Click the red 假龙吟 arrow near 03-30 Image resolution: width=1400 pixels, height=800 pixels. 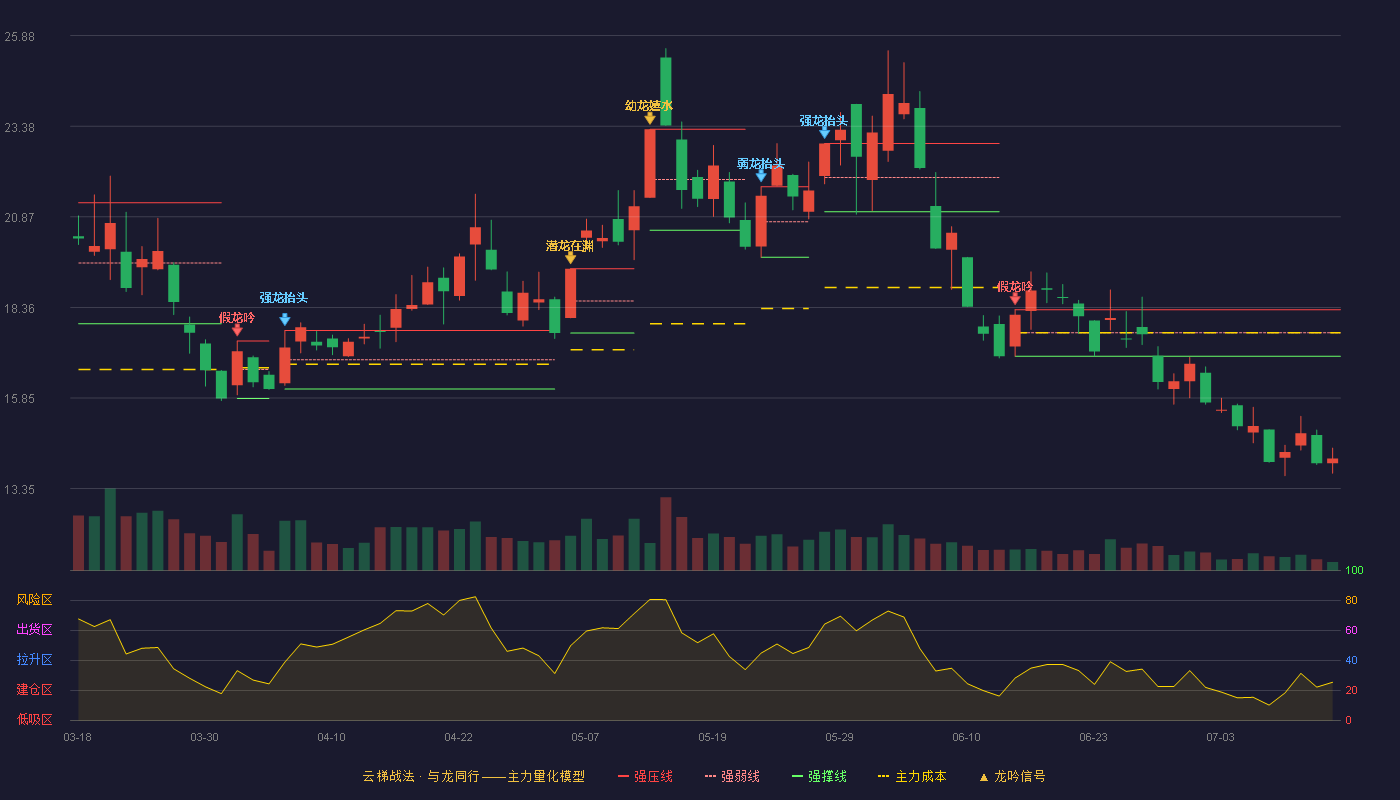237,330
